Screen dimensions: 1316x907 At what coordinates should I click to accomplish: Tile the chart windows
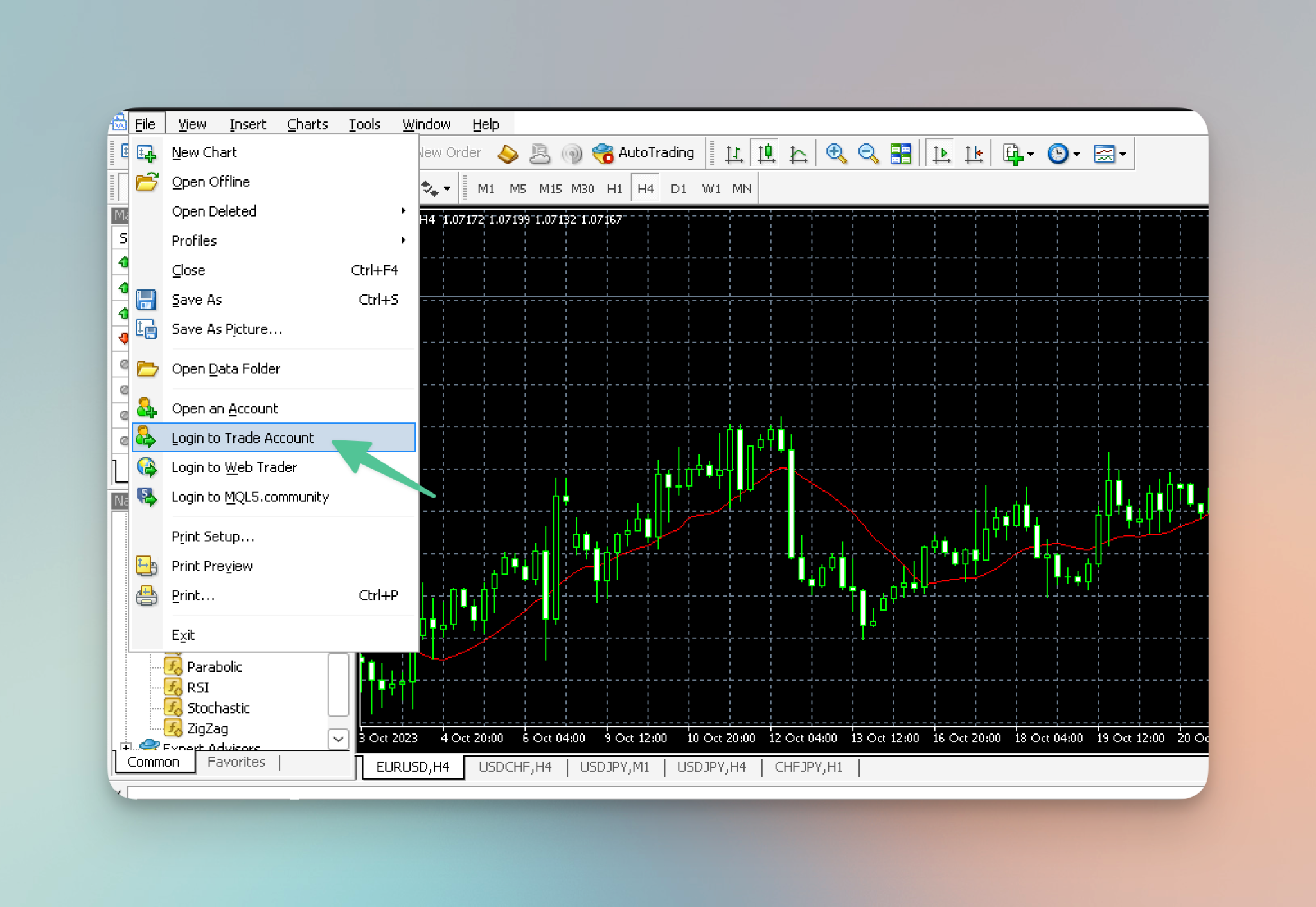tap(902, 153)
